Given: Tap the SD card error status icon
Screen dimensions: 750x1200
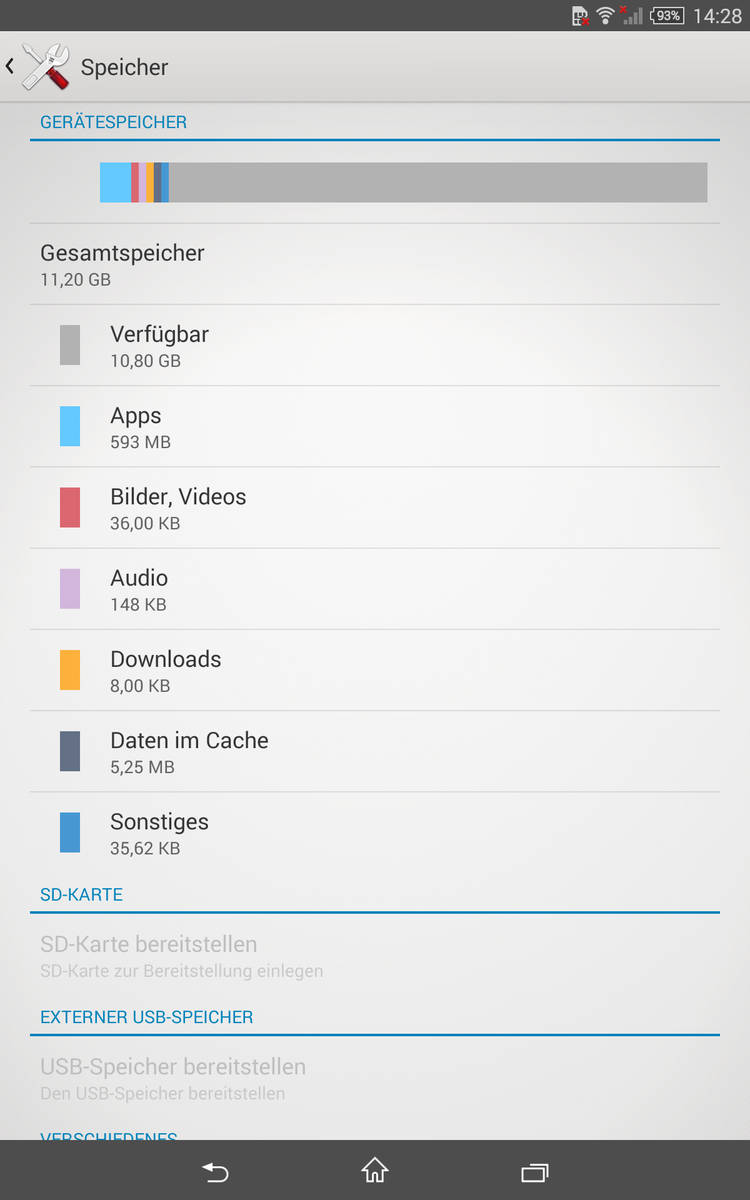Looking at the screenshot, I should [x=580, y=15].
